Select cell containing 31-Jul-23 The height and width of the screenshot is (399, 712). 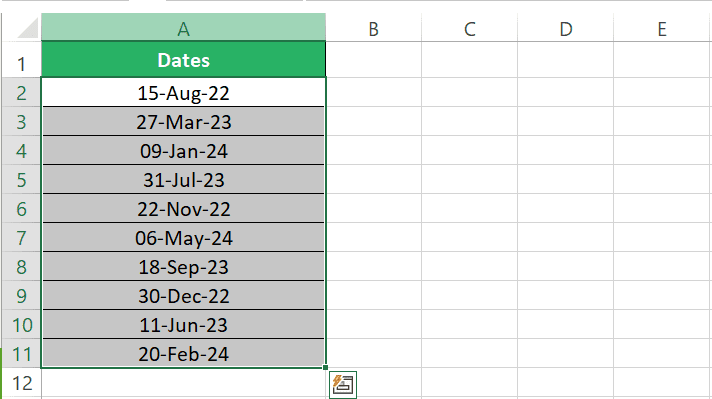pyautogui.click(x=183, y=179)
